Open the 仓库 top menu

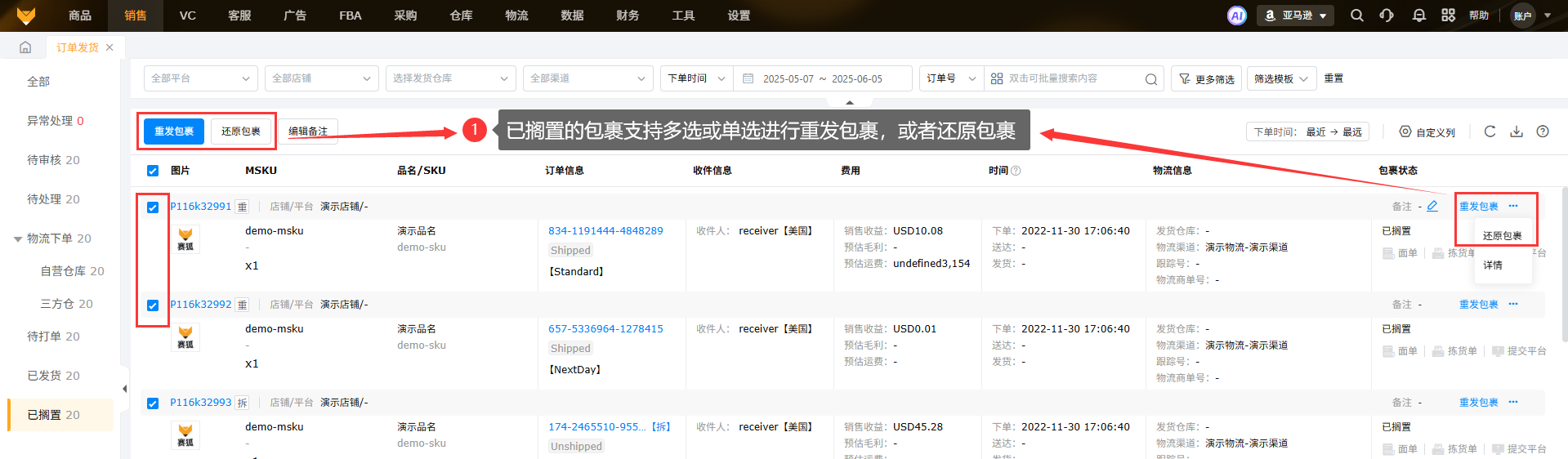[x=462, y=16]
